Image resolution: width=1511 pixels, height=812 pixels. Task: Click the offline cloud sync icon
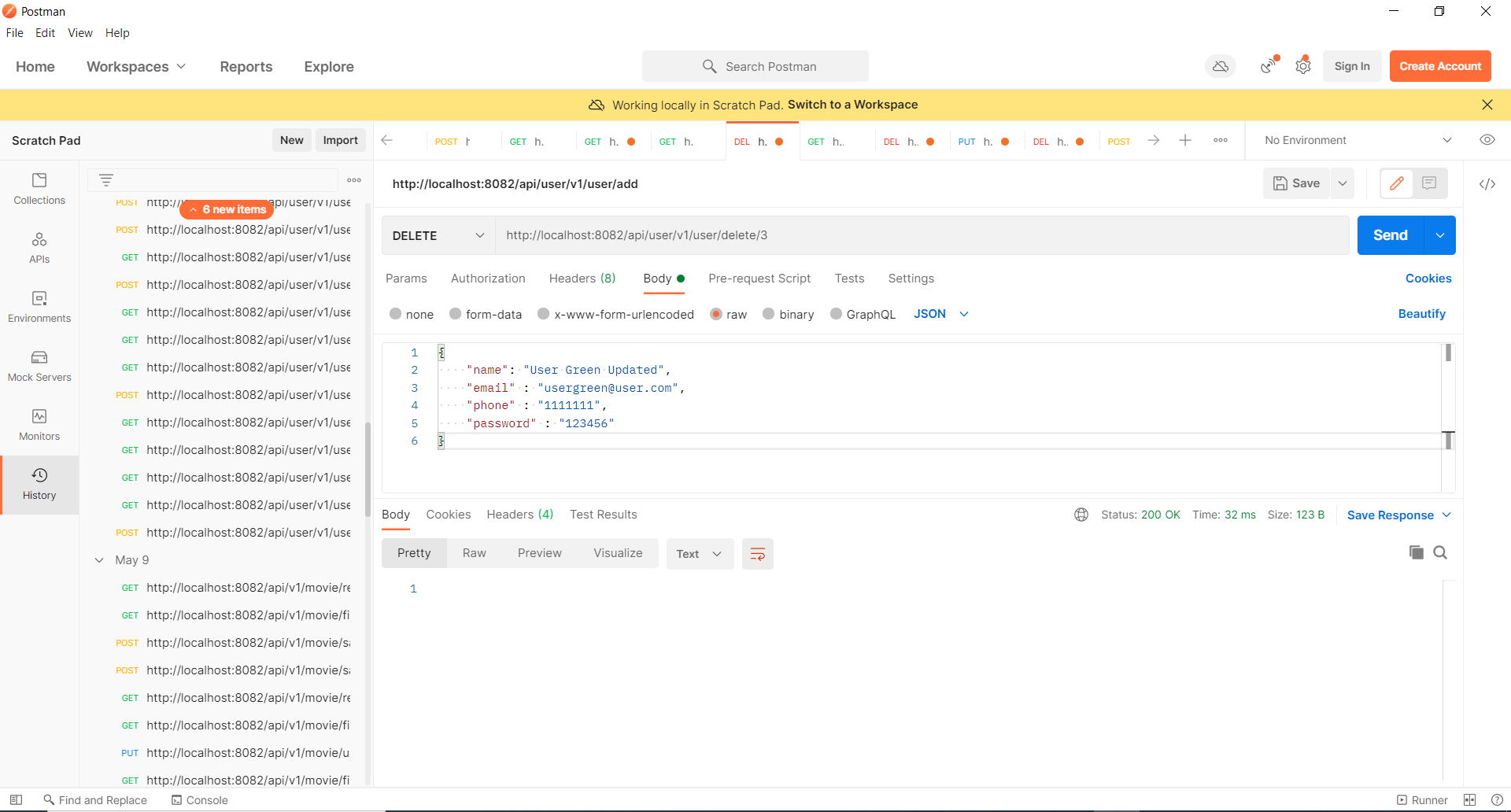(1221, 67)
